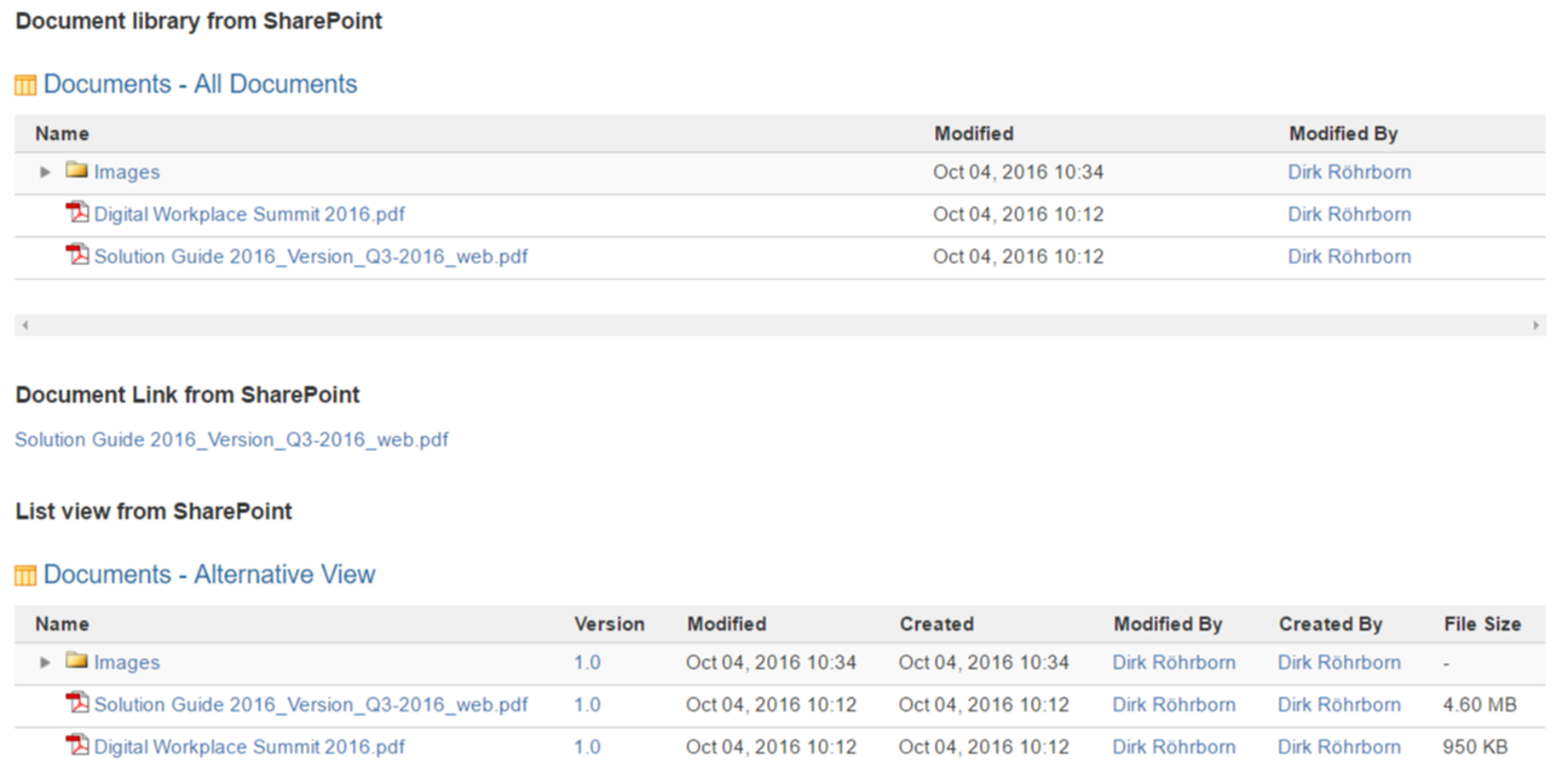
Task: Click PDF icon of Digital Workplace Summit in All Documents
Action: click(x=78, y=212)
